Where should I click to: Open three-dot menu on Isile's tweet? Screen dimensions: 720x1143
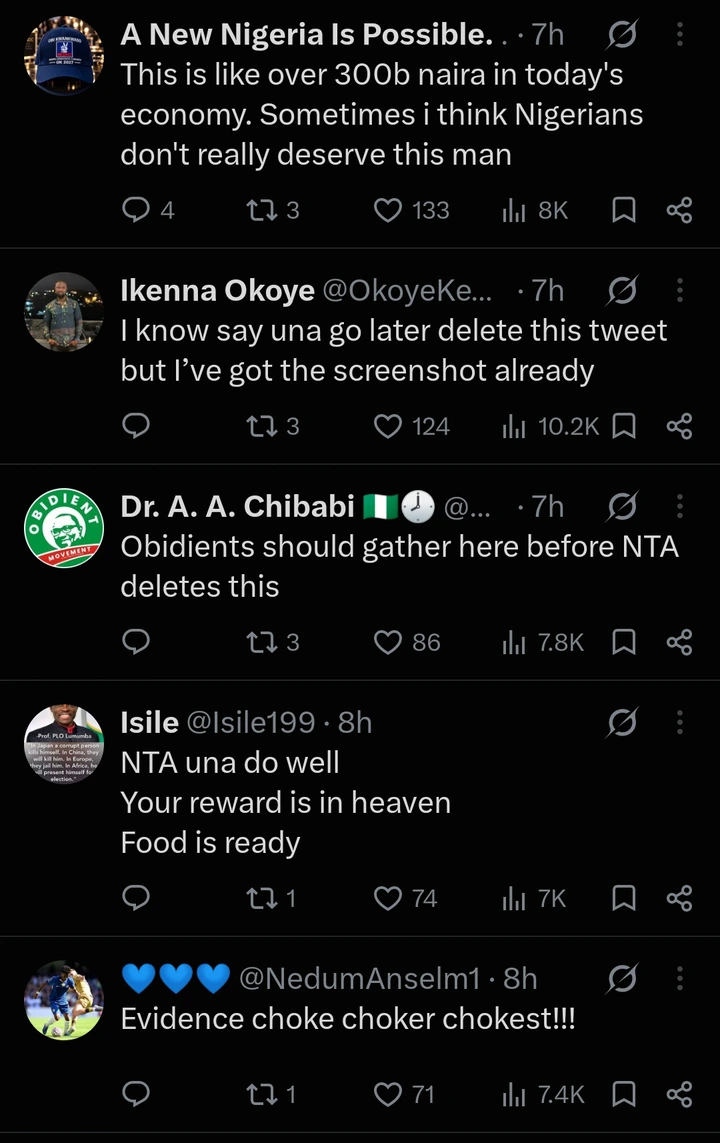click(680, 722)
